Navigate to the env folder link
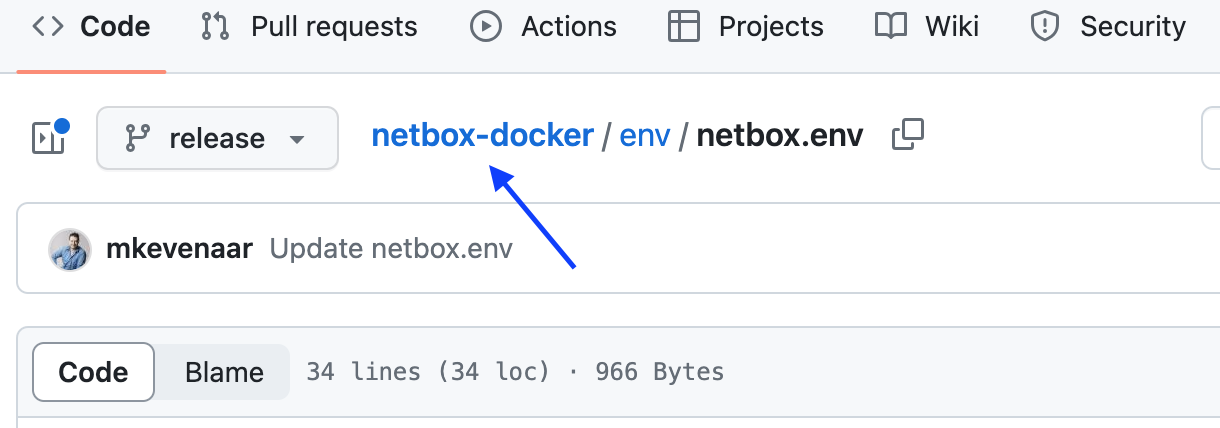1220x428 pixels. coord(645,135)
